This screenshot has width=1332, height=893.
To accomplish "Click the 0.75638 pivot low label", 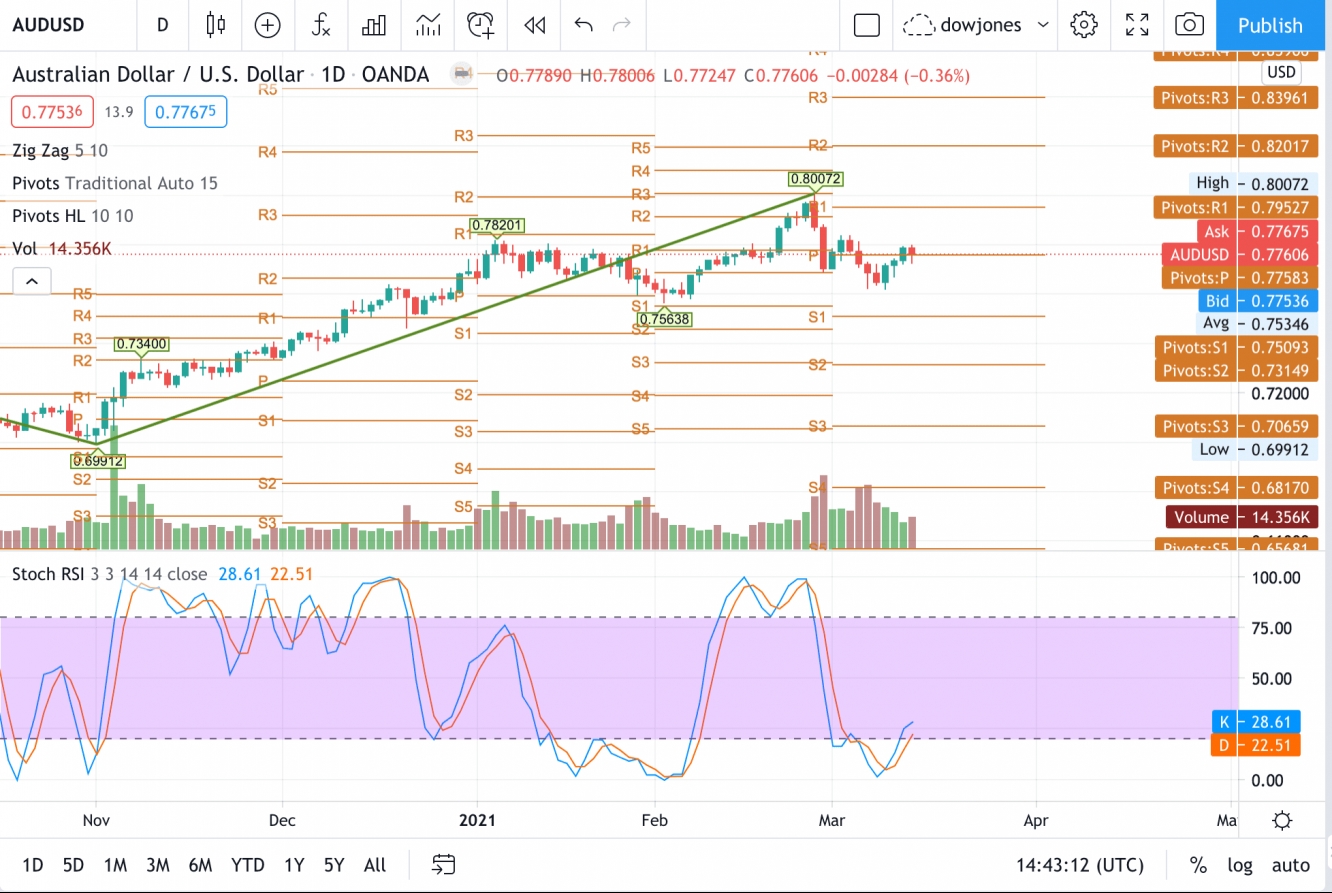I will point(664,319).
